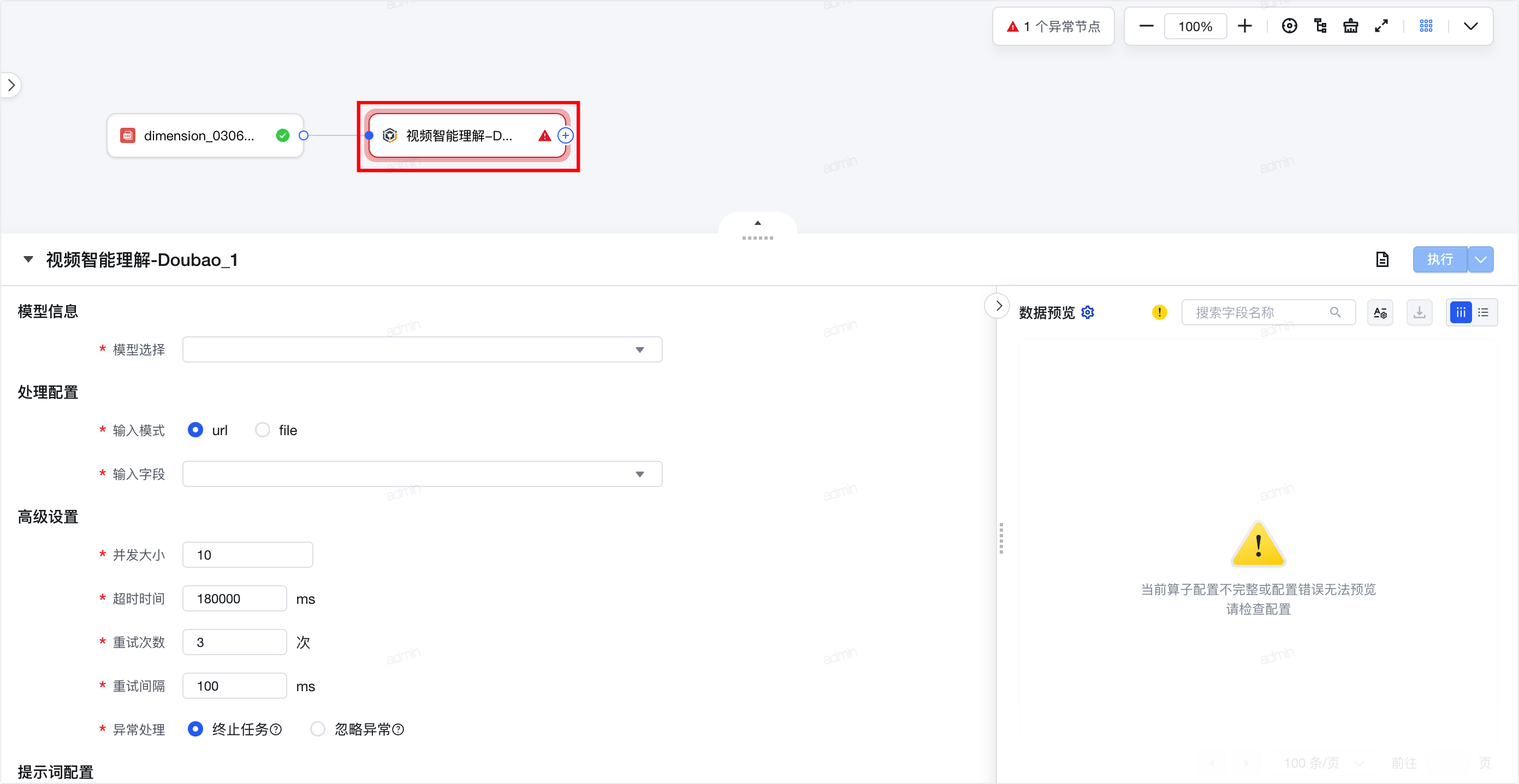1519x784 pixels.
Task: Click the cube icon on 视频智能理解 node
Action: point(389,135)
